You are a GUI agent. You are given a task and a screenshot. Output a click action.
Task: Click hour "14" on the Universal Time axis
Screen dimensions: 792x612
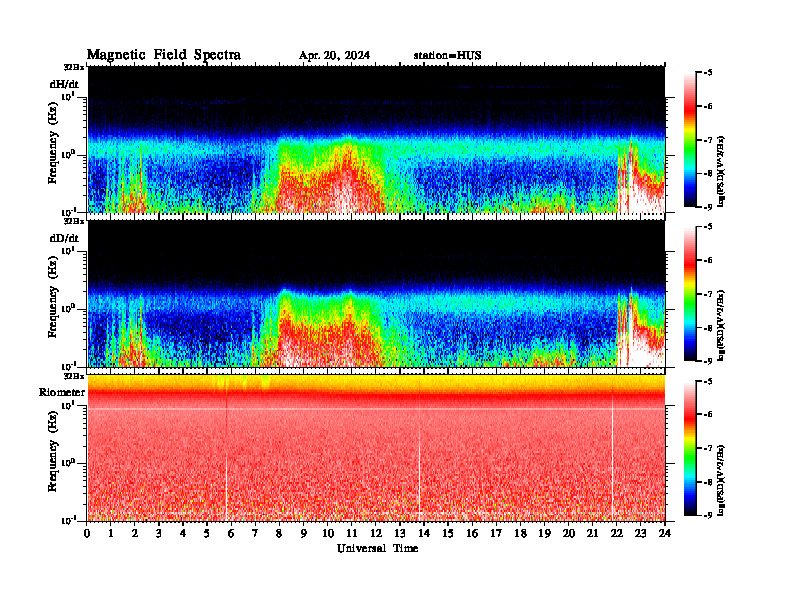(424, 533)
